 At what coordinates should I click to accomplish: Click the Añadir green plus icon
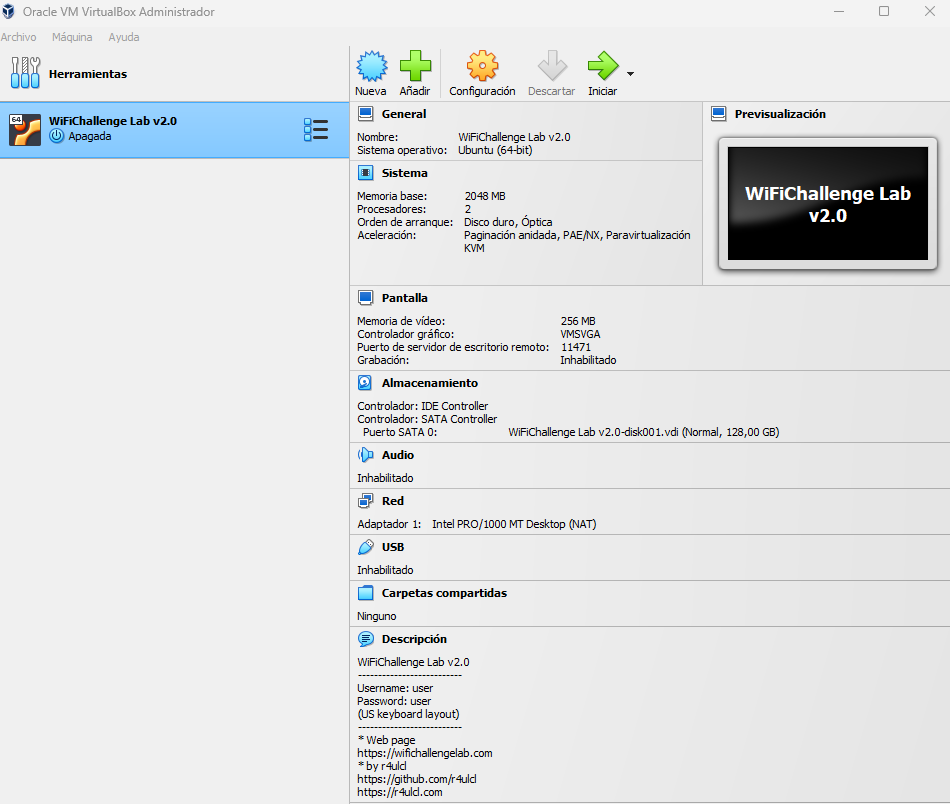point(415,66)
